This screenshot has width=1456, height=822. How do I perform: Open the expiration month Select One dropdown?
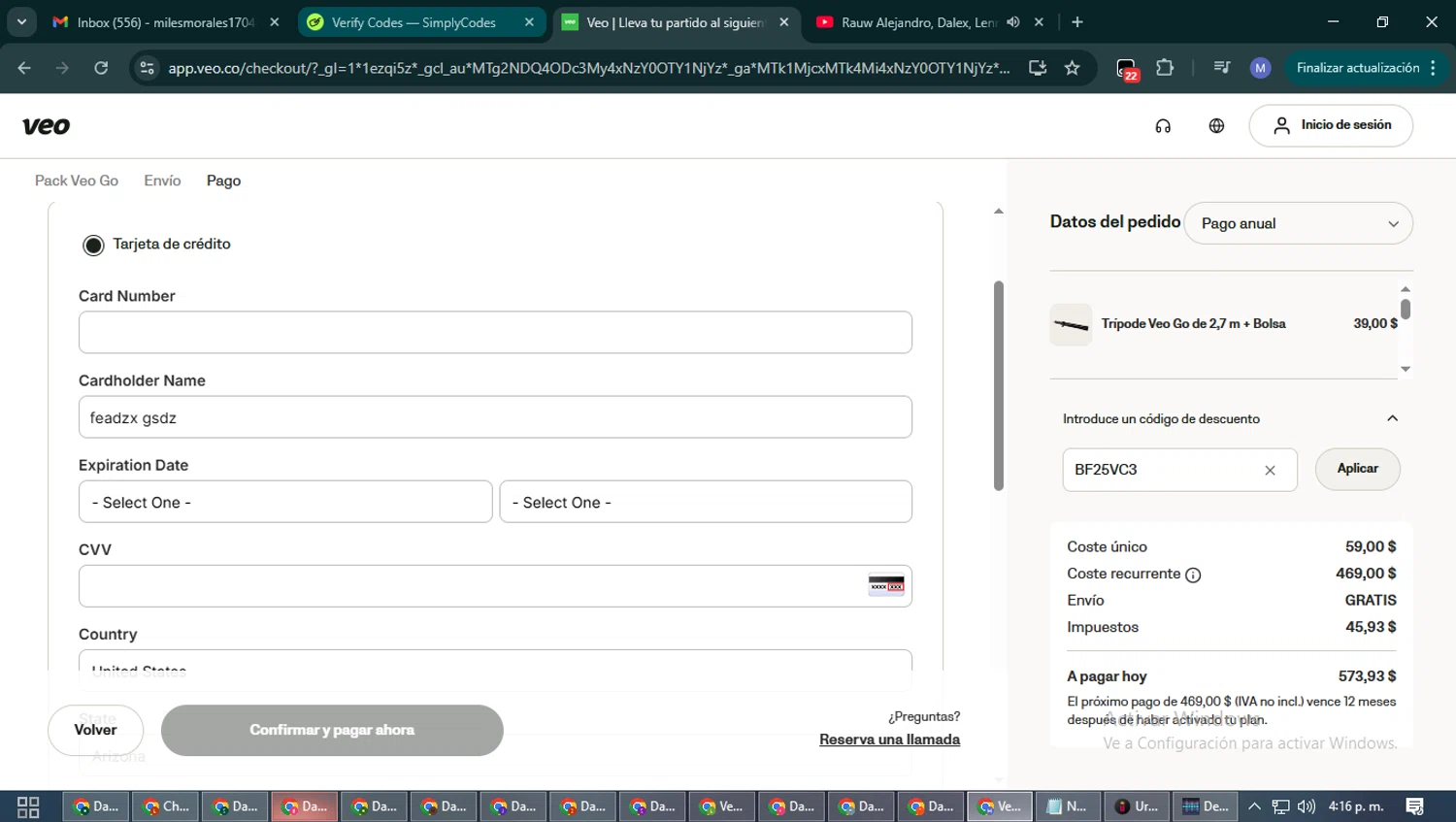tap(285, 502)
